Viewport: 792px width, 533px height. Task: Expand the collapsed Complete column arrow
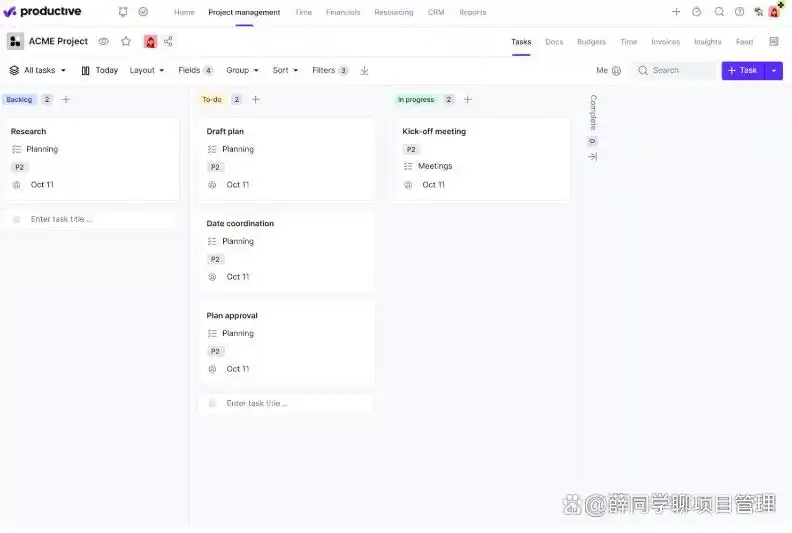593,157
